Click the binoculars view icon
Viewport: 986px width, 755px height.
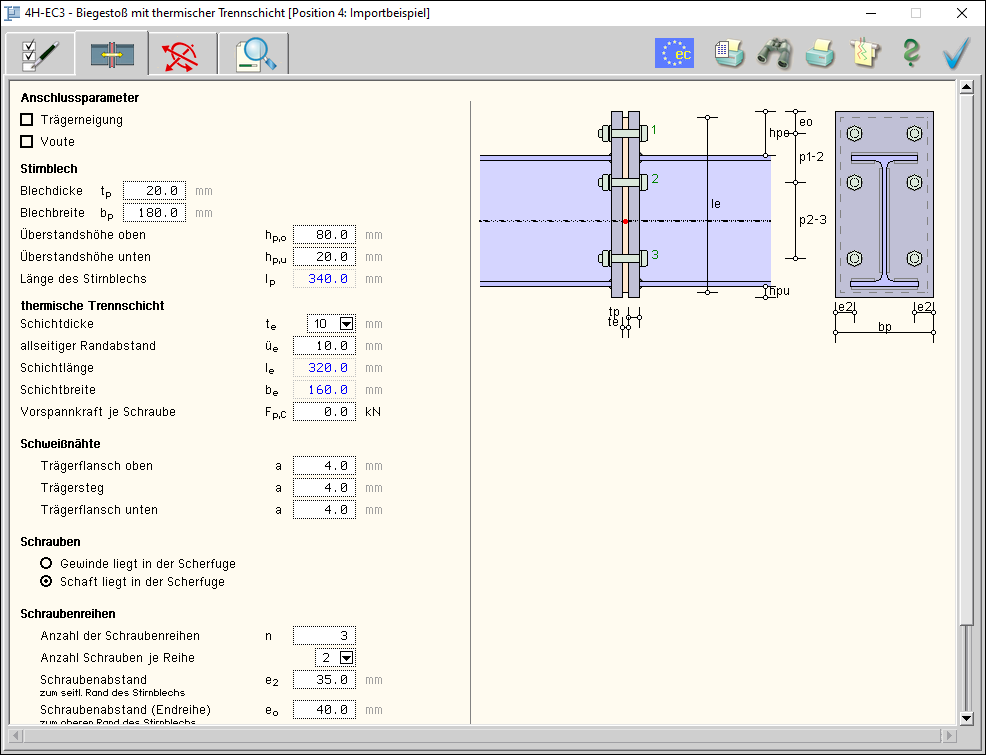coord(774,53)
